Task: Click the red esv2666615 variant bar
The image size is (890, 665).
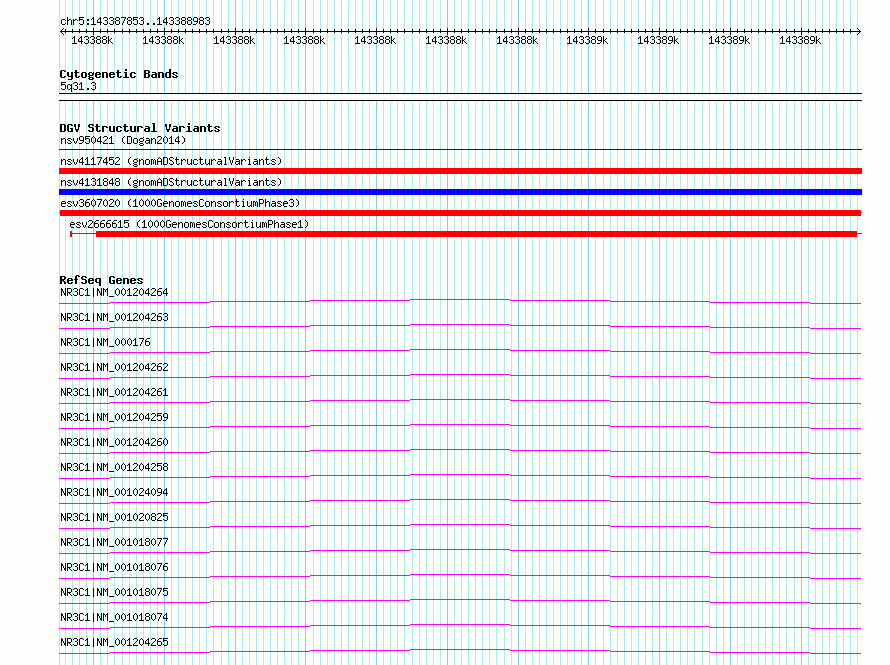Action: coord(476,234)
